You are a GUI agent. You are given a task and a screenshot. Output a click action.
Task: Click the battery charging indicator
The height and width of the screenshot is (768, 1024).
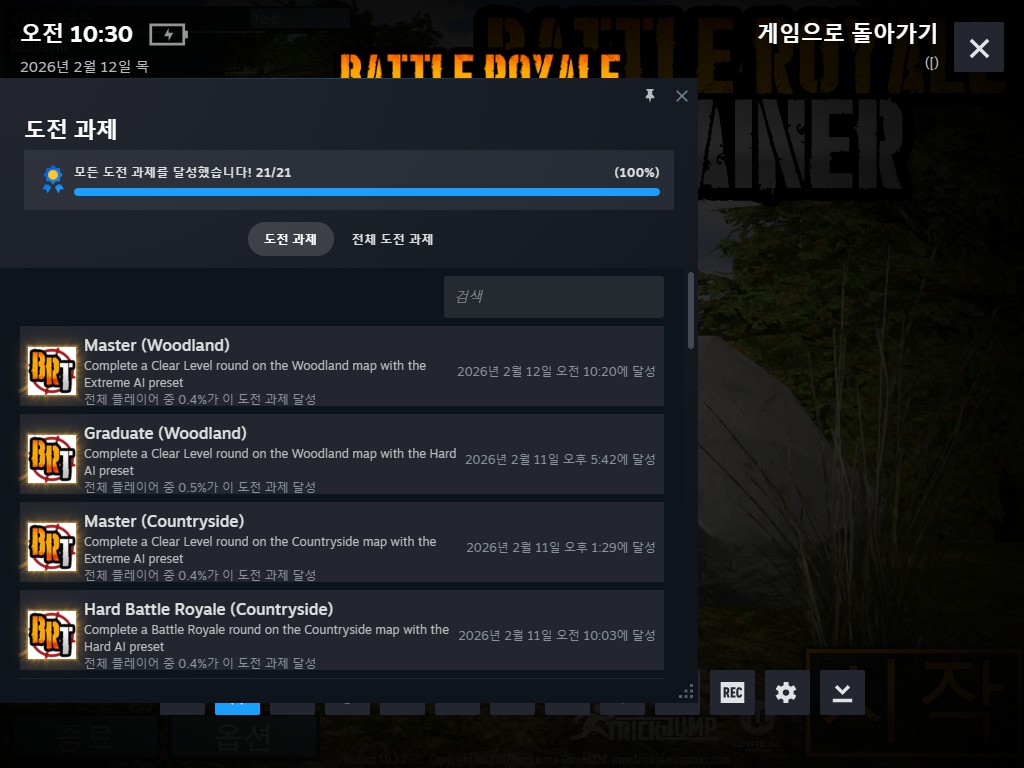pyautogui.click(x=168, y=34)
